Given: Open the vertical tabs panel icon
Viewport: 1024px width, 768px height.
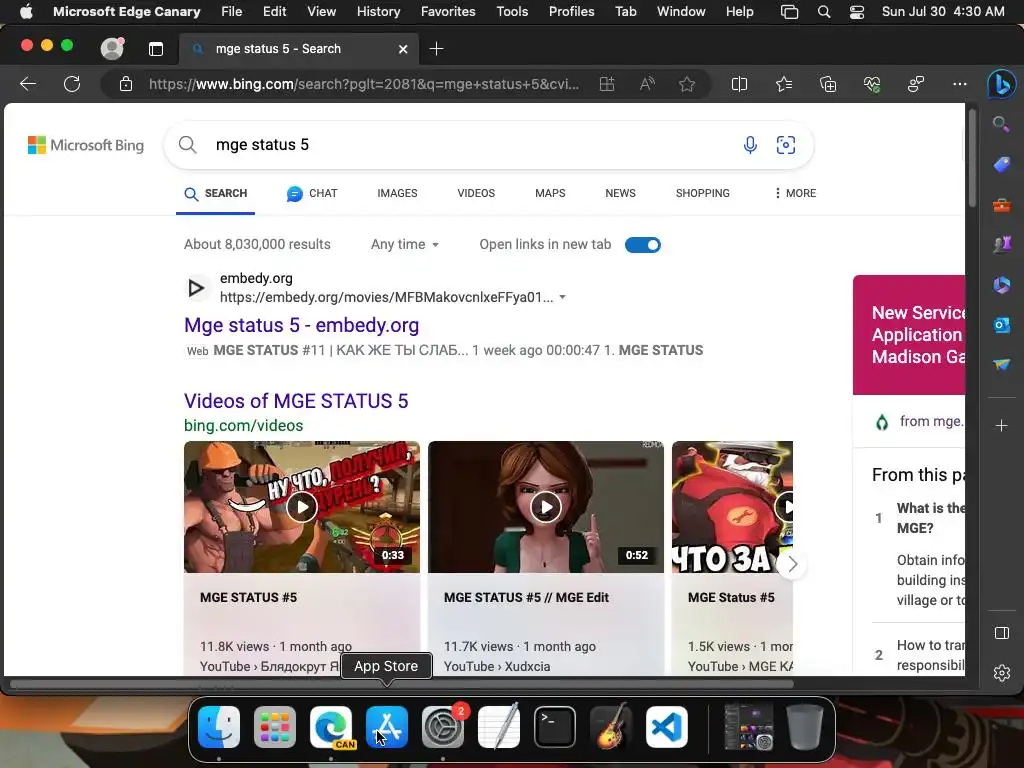Looking at the screenshot, I should [155, 49].
